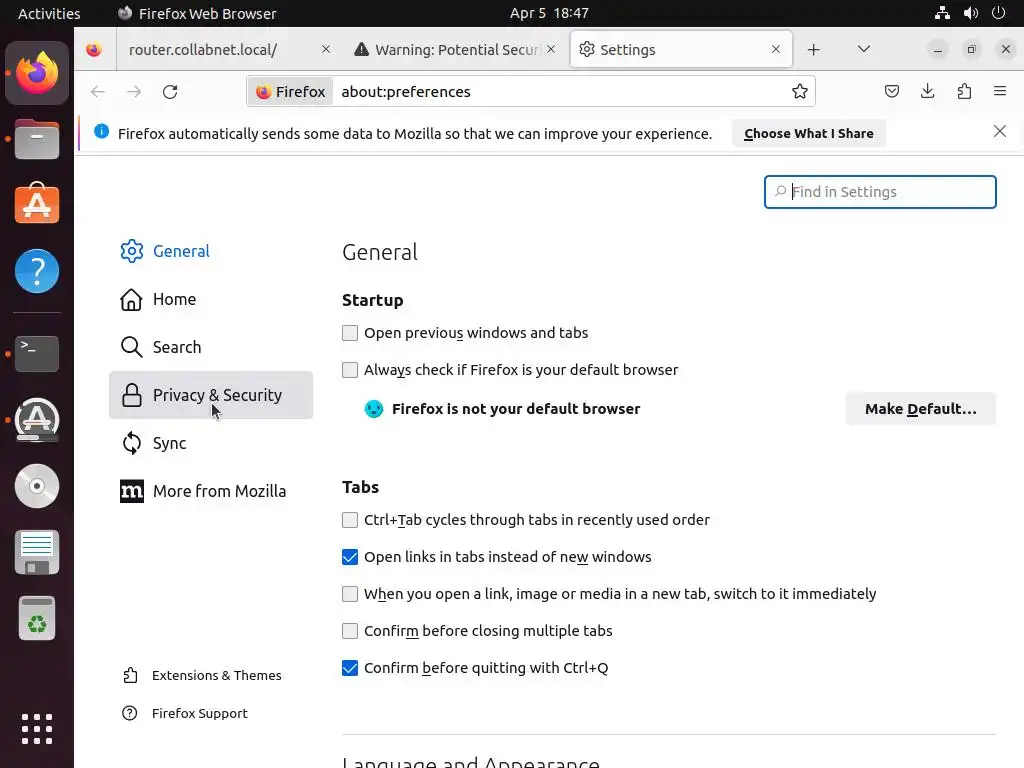Screen dimensions: 1024x768
Task: Click the Choose What I Share button
Action: tap(808, 133)
